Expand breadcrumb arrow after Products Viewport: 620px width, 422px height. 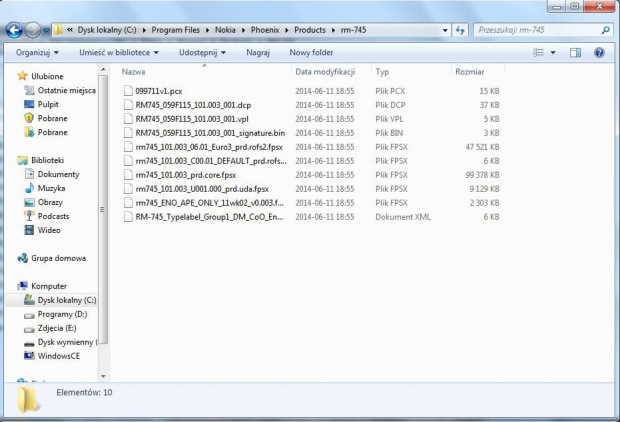click(333, 30)
